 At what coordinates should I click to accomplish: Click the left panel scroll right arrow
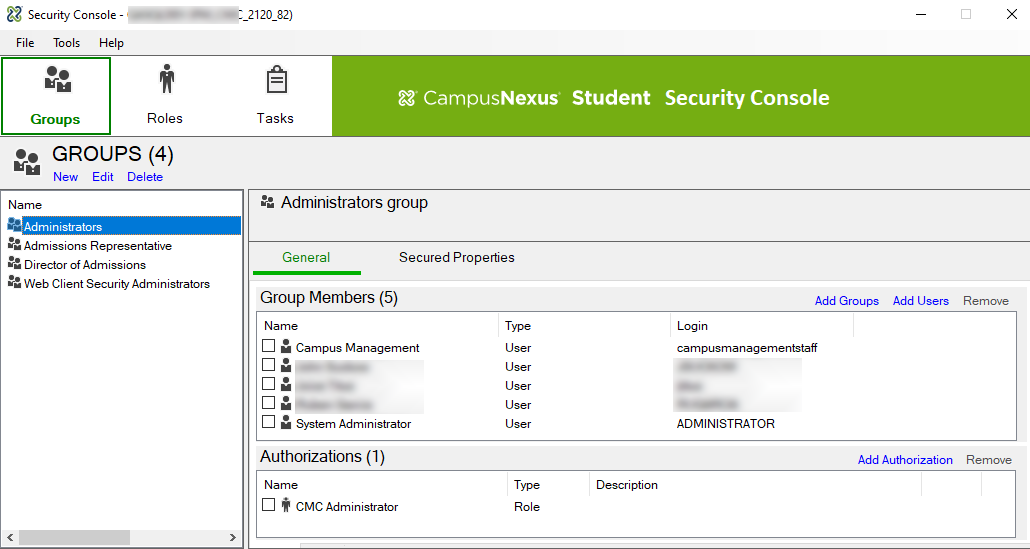coord(233,538)
